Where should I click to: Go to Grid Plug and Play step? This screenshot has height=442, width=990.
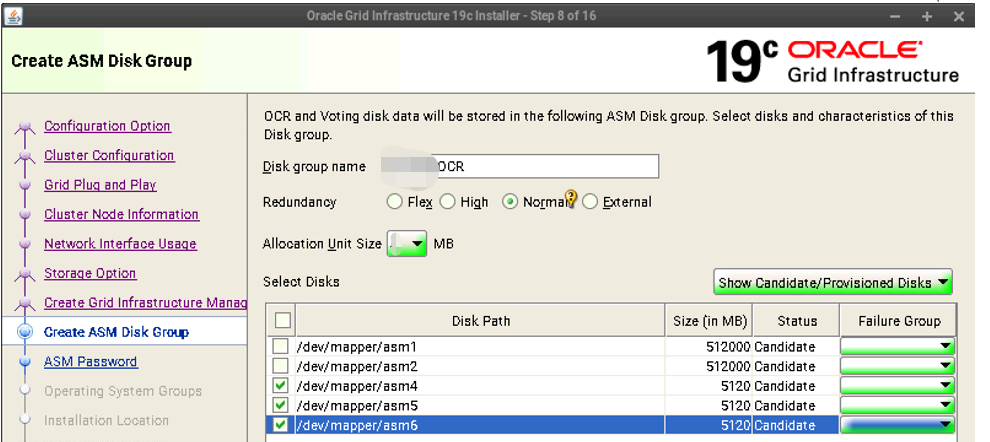coord(100,185)
